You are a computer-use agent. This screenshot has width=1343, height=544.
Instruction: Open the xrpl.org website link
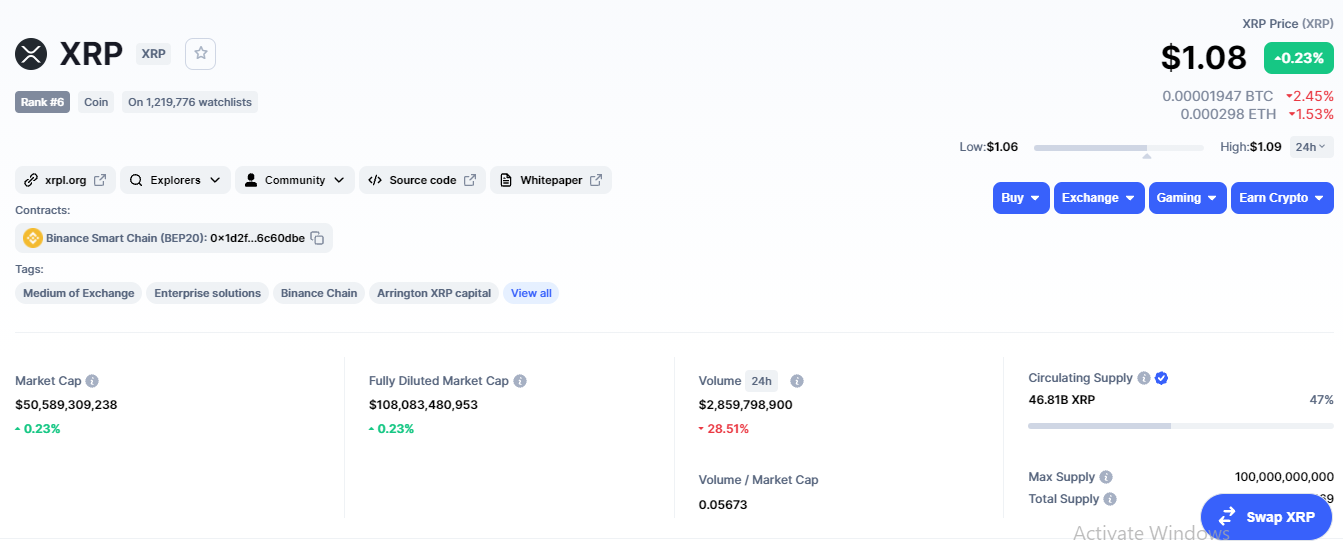pos(66,180)
